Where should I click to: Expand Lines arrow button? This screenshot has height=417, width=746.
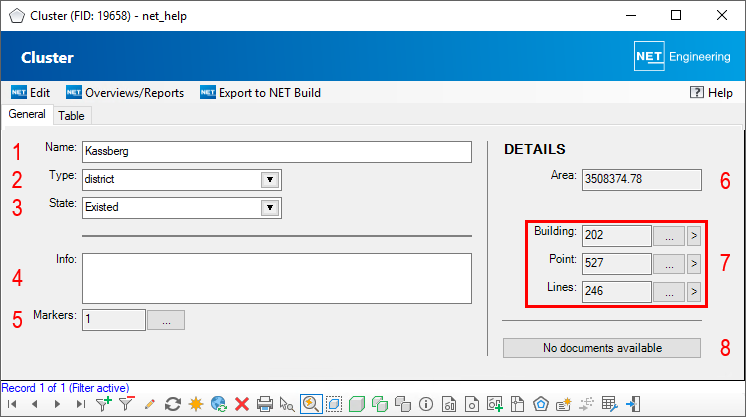(694, 291)
